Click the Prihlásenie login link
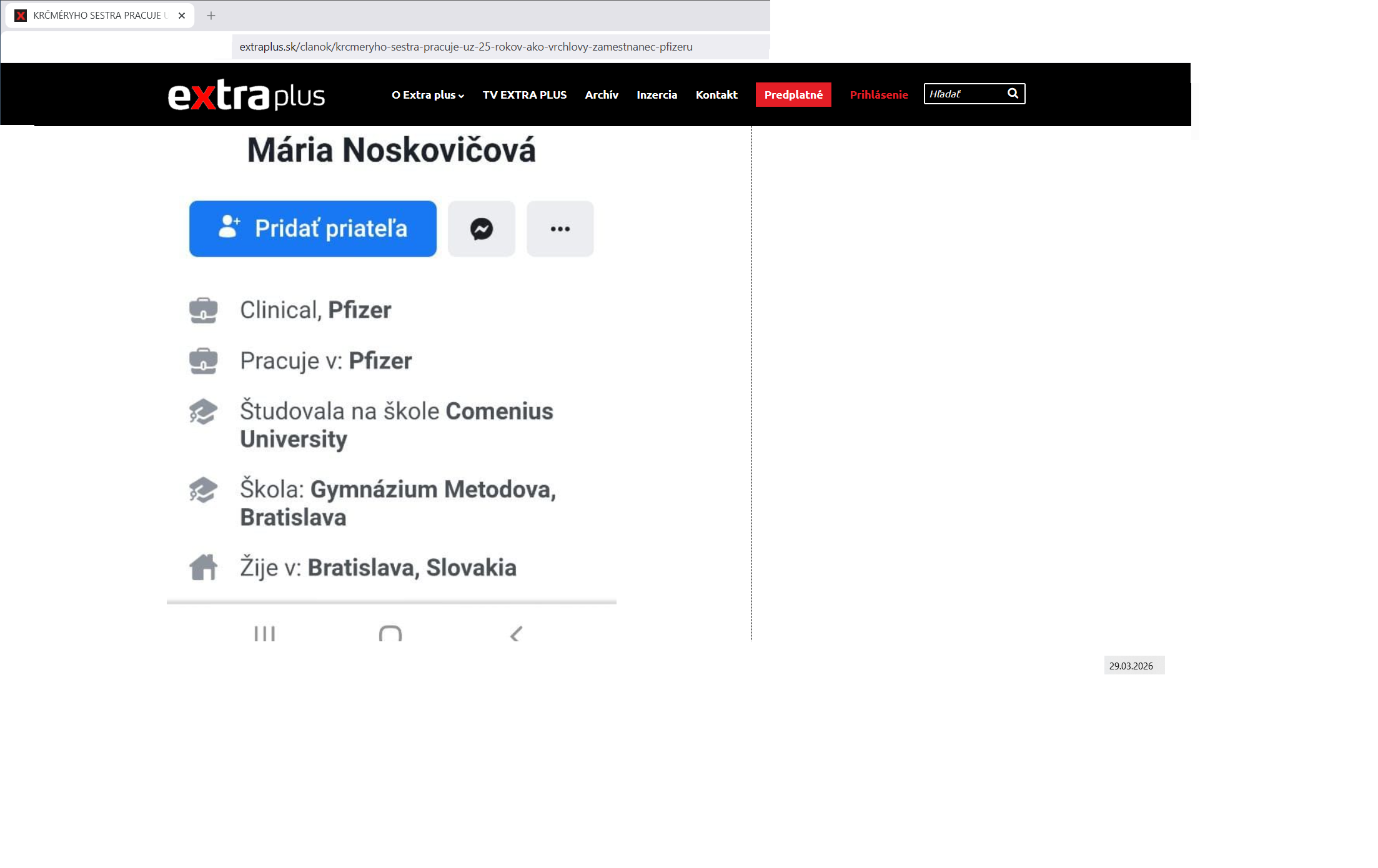Screen dimensions: 1378x868 coord(878,95)
